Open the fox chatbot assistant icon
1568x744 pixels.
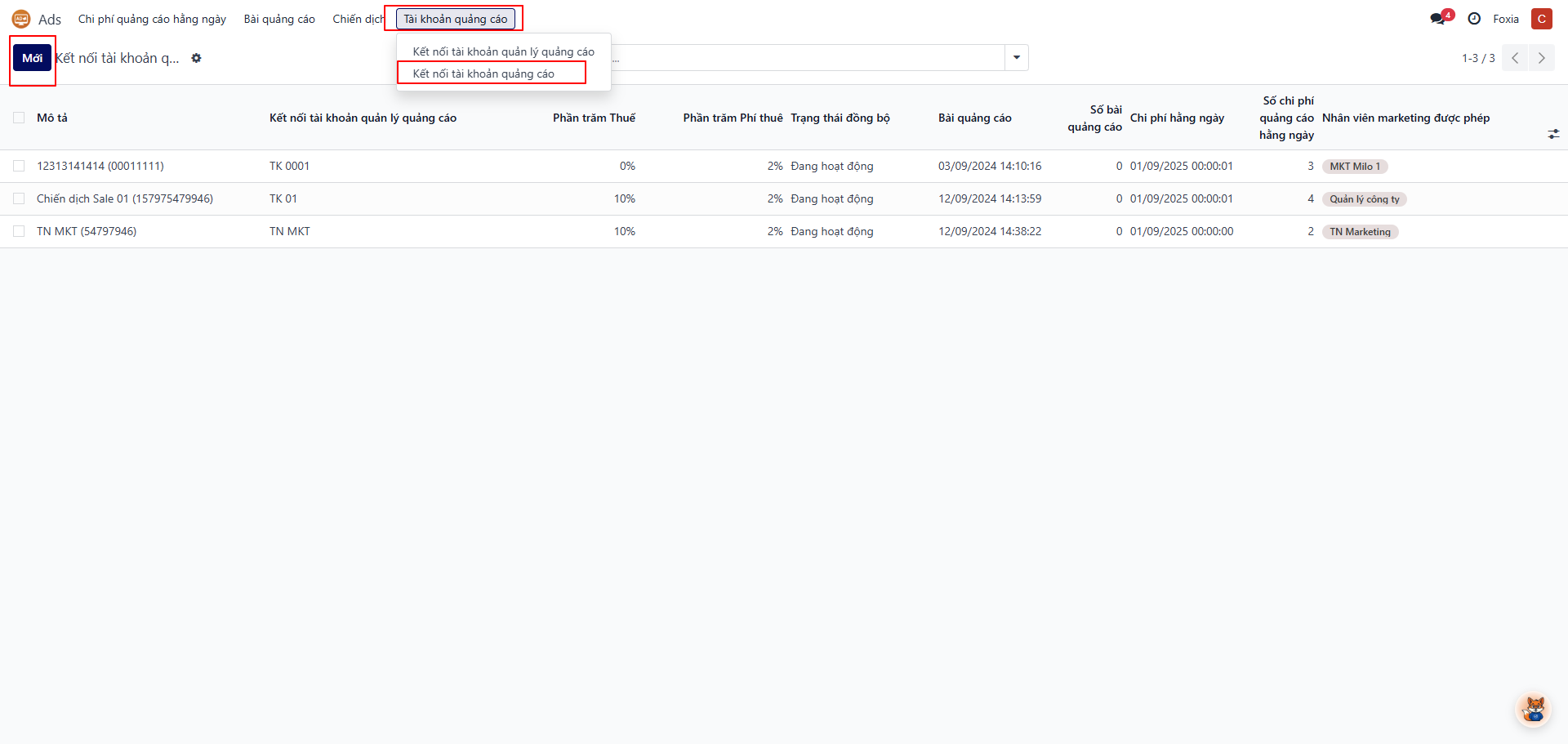pyautogui.click(x=1534, y=709)
